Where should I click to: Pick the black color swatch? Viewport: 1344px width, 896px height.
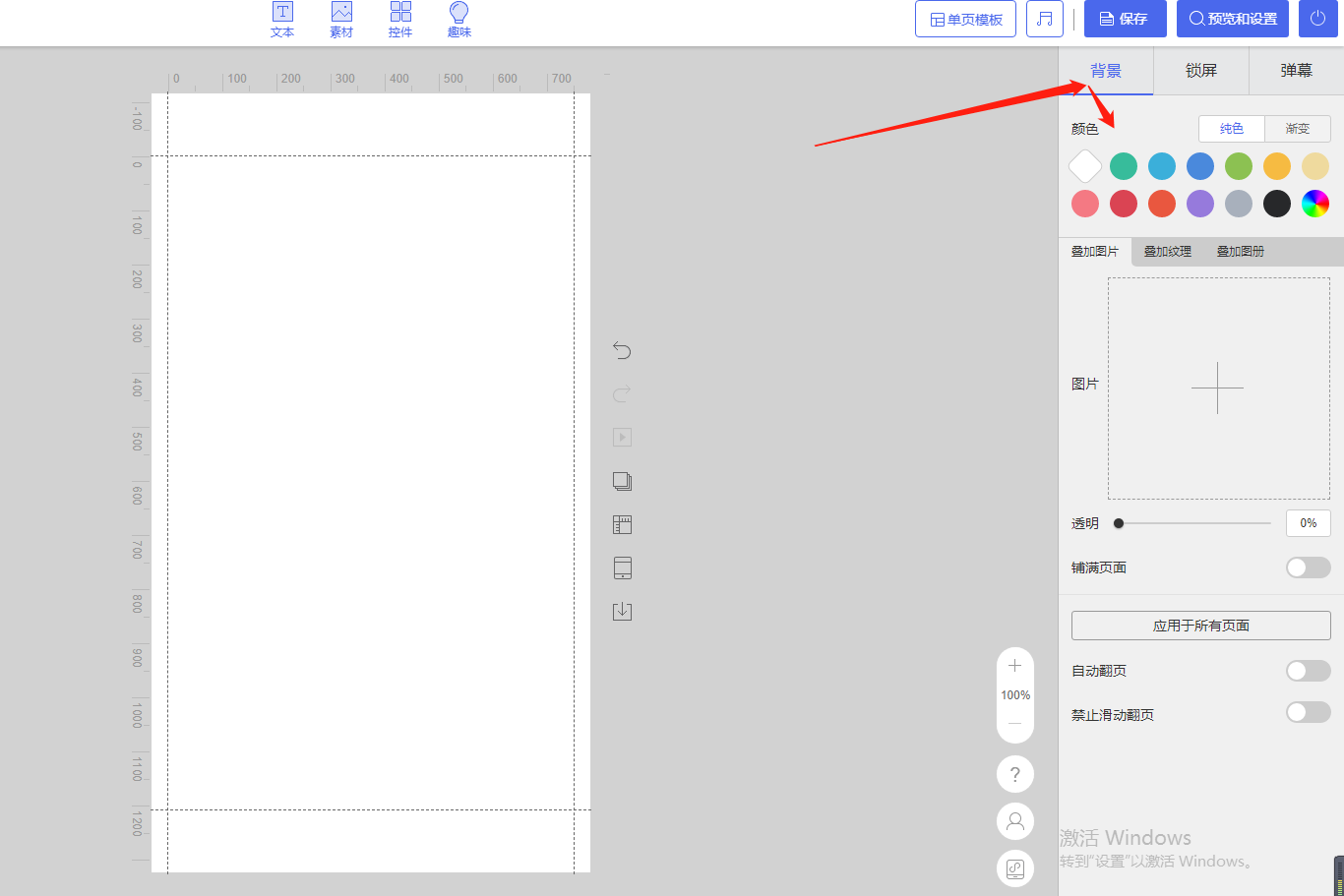tap(1277, 204)
